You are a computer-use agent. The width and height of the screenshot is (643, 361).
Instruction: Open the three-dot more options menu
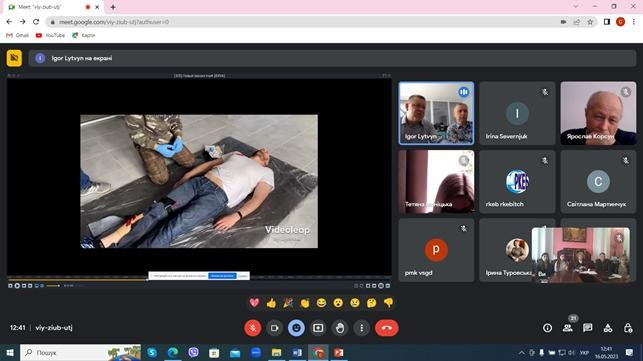click(x=361, y=328)
